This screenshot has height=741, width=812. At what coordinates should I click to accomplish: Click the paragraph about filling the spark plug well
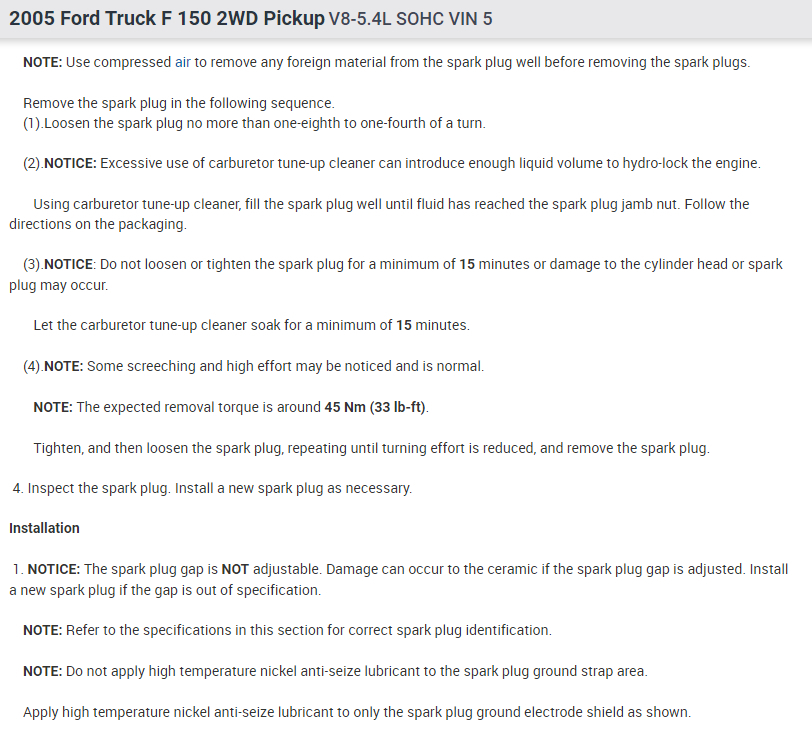pos(390,204)
